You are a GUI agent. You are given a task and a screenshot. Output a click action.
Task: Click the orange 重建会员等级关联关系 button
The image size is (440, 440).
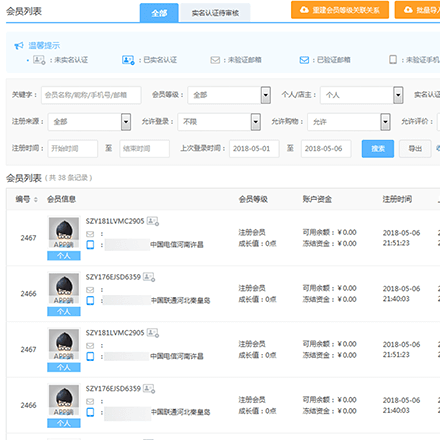click(340, 10)
